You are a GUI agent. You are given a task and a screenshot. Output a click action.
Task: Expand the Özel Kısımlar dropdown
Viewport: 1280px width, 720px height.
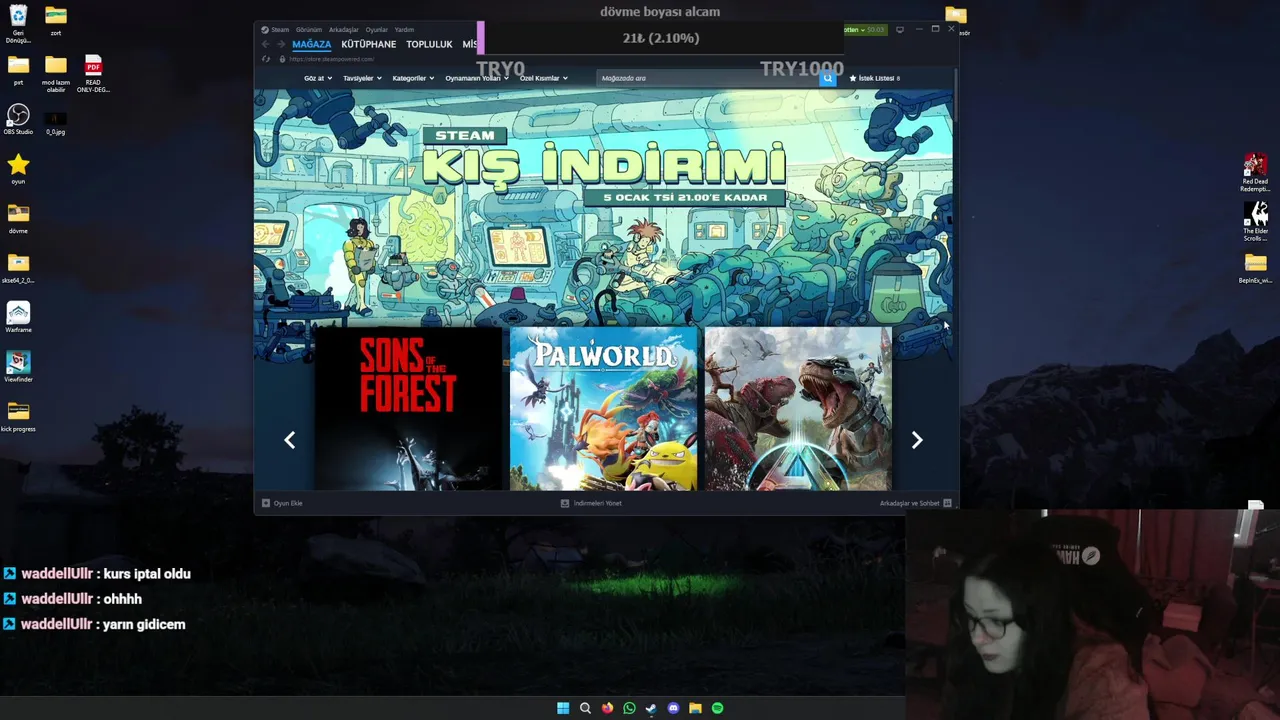pos(543,78)
